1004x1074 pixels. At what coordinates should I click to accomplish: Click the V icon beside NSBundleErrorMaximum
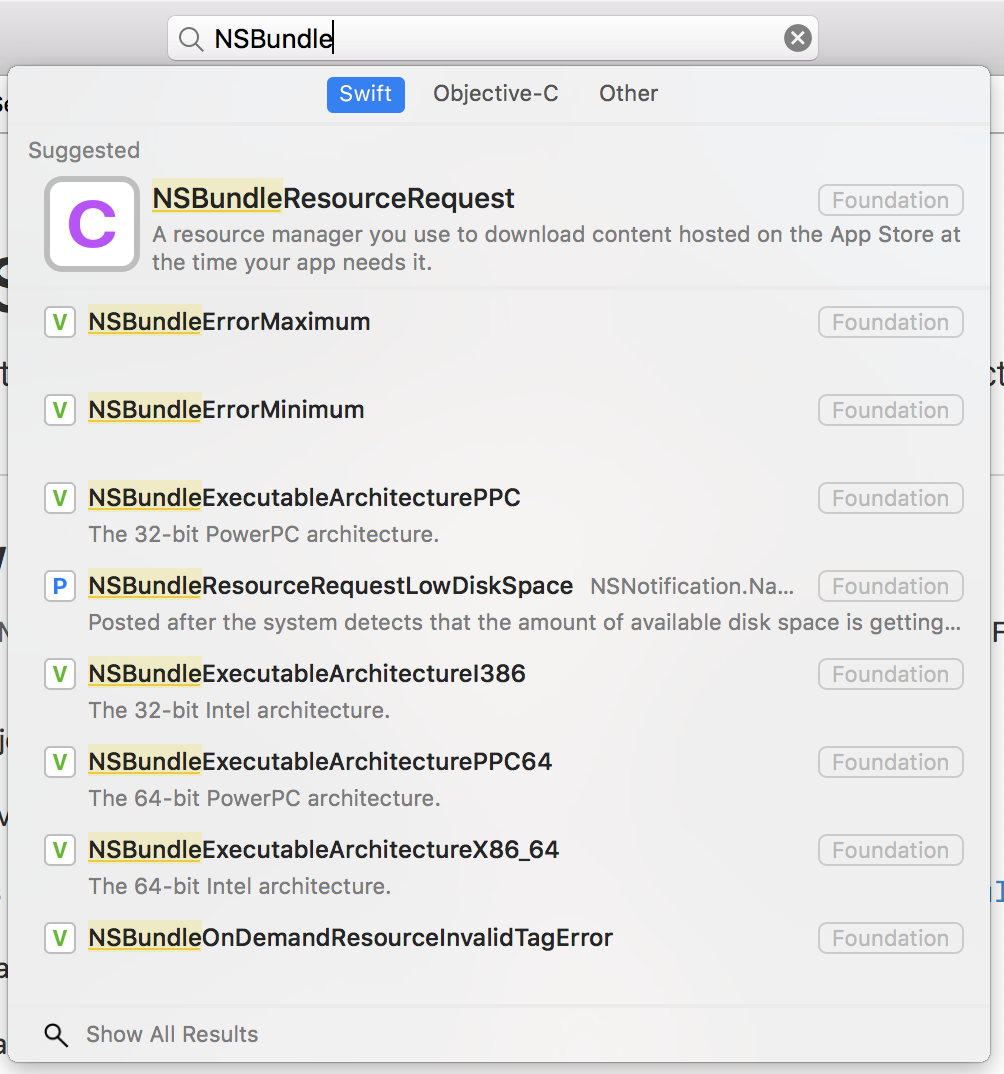(60, 322)
